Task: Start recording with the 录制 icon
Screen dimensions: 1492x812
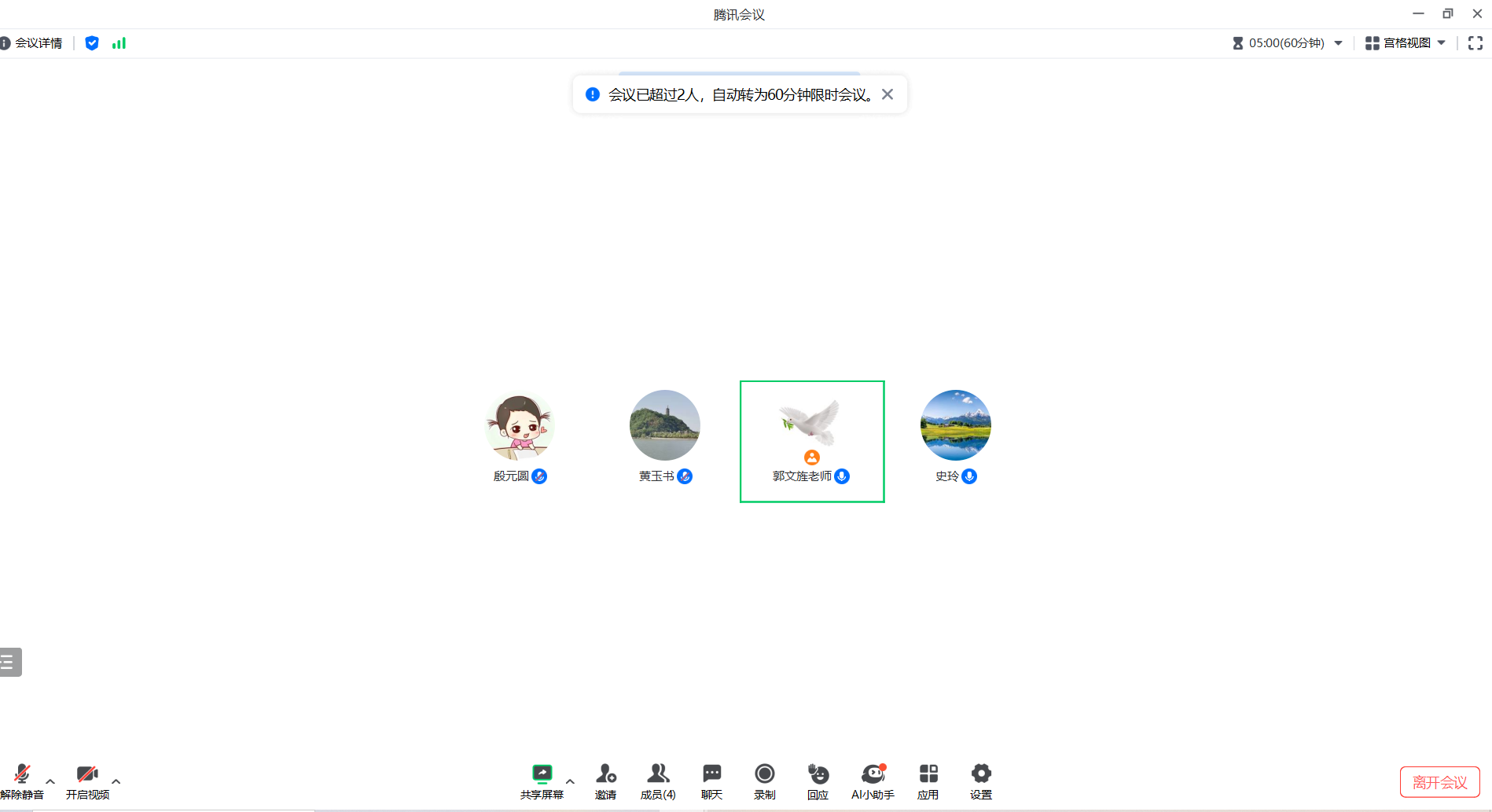Action: point(764,781)
